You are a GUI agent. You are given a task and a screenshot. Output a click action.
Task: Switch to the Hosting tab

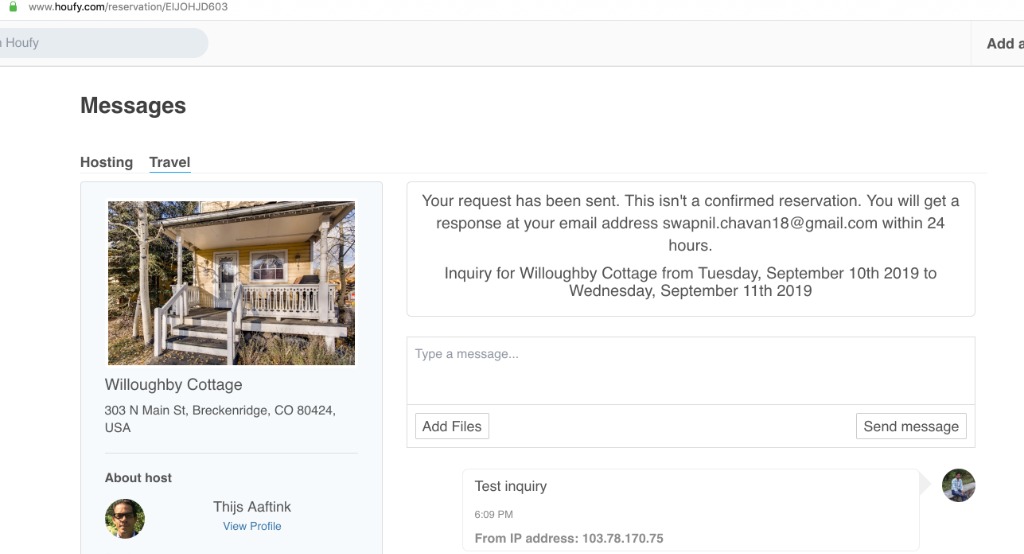(106, 162)
